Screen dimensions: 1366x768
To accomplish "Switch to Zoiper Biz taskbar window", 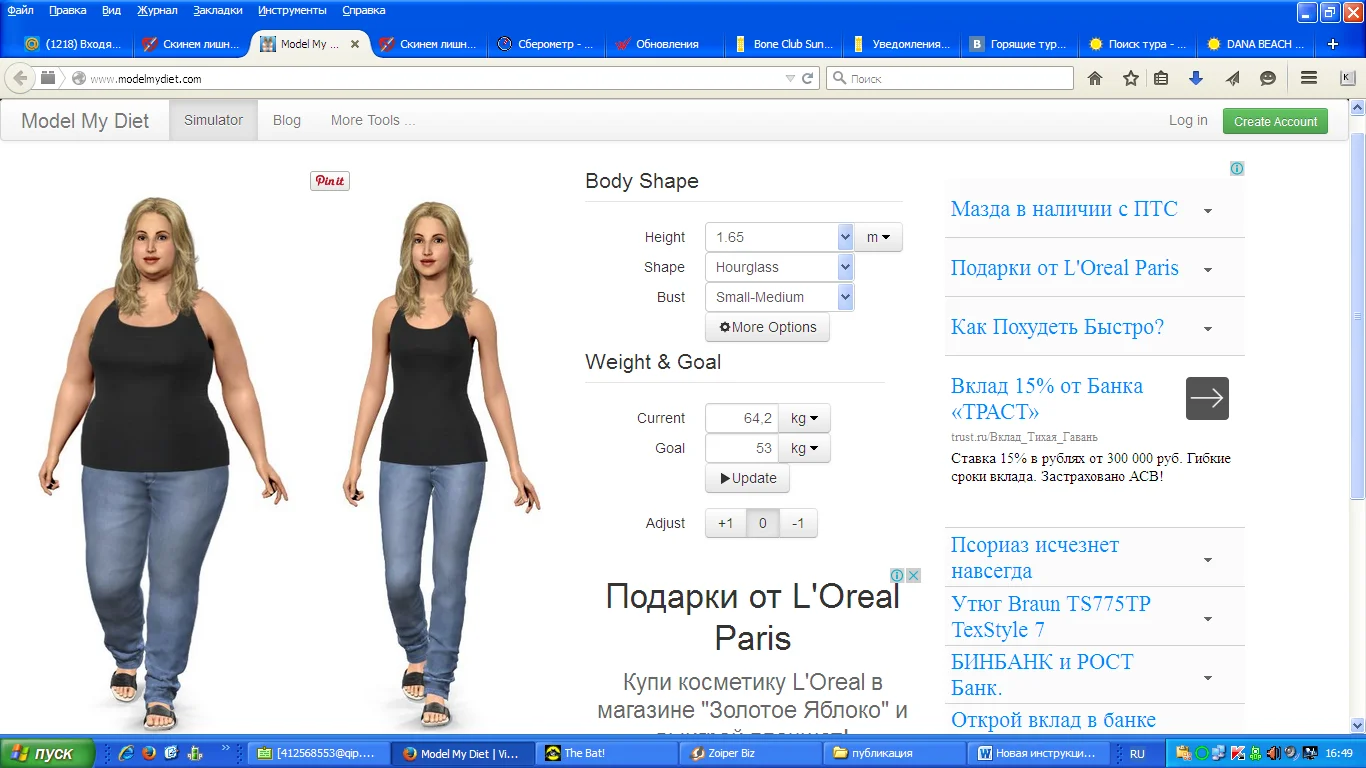I will pyautogui.click(x=752, y=753).
